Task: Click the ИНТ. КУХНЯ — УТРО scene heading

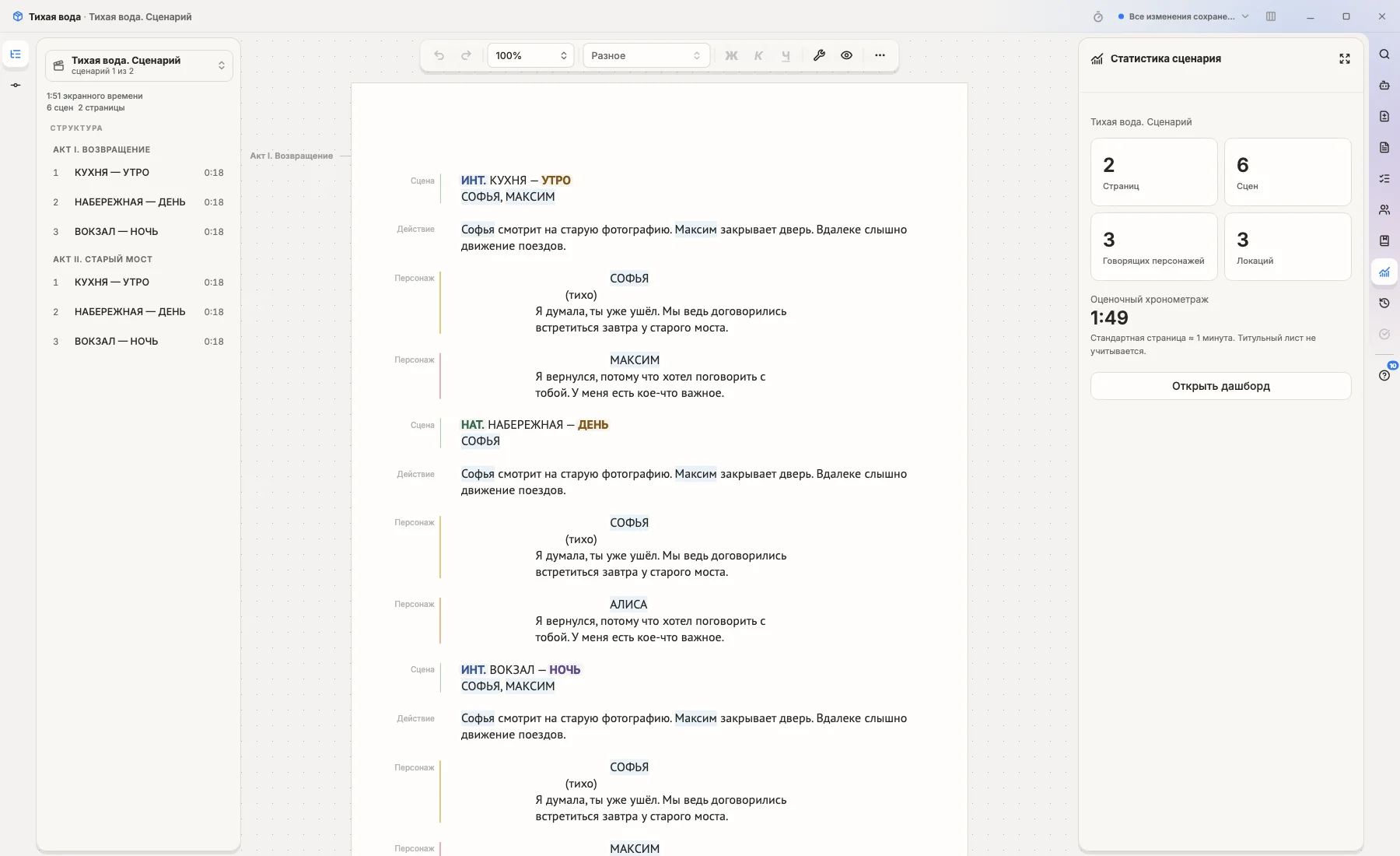Action: click(x=516, y=181)
